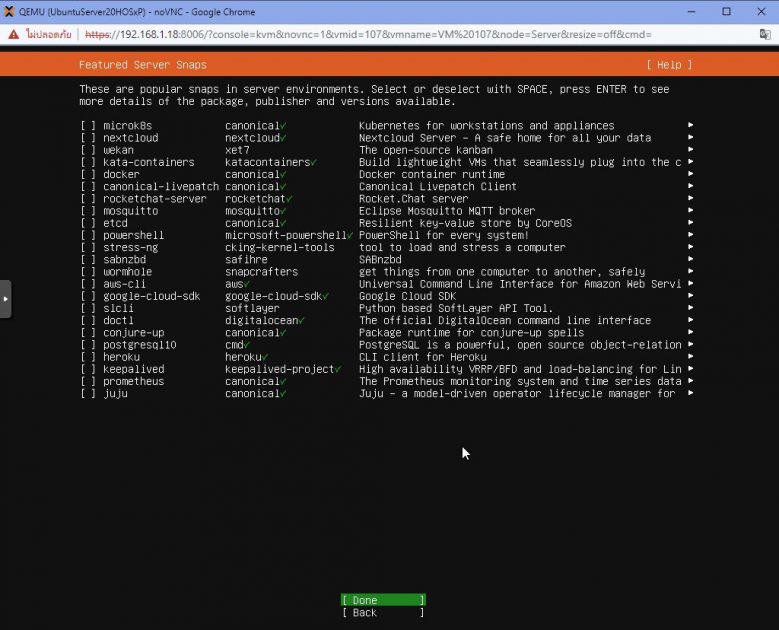Click the verified checkmark beside aws publisher
Viewport: 779px width, 630px height.
246,285
